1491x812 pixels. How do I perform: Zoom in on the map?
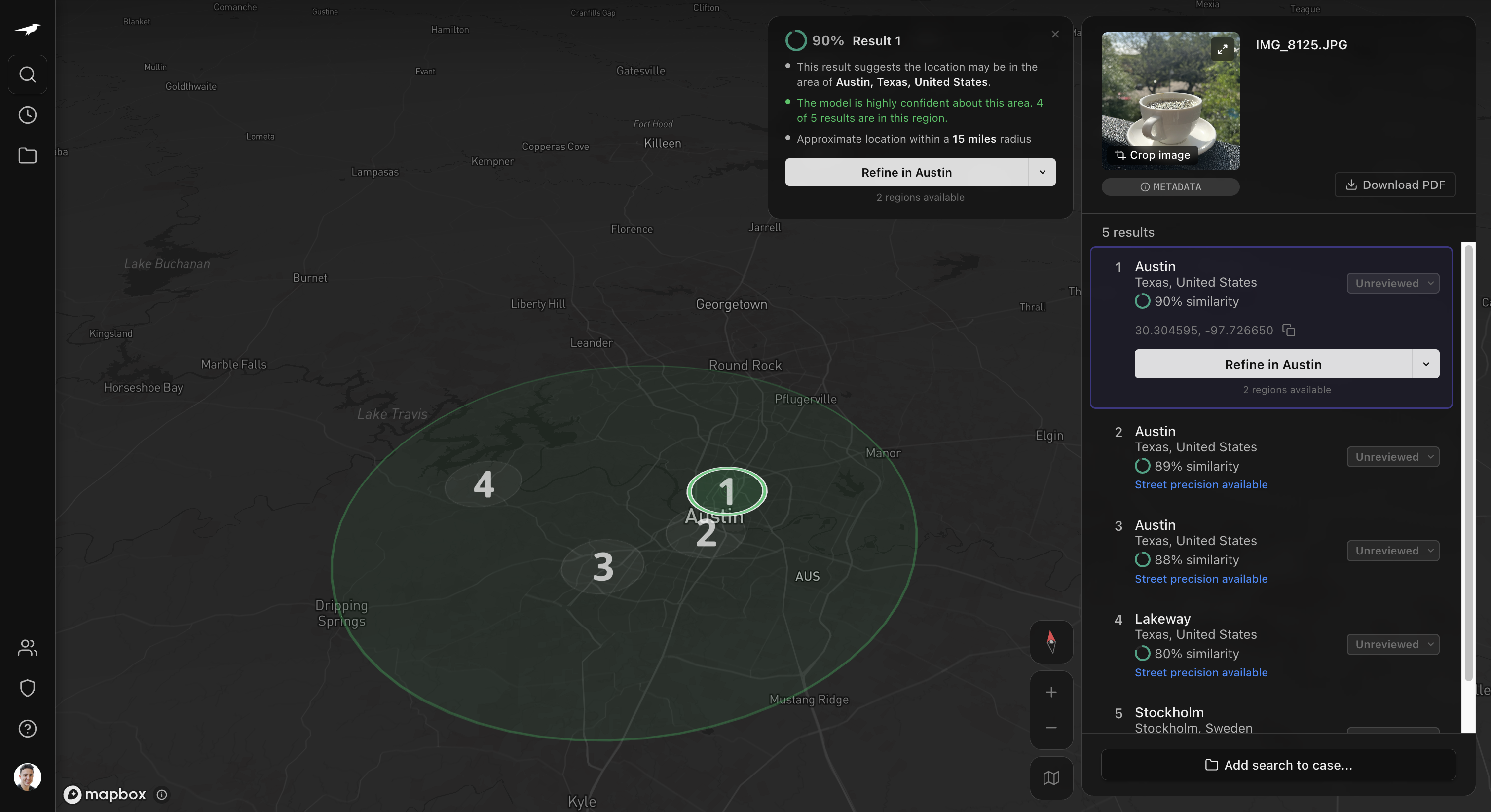(x=1051, y=692)
